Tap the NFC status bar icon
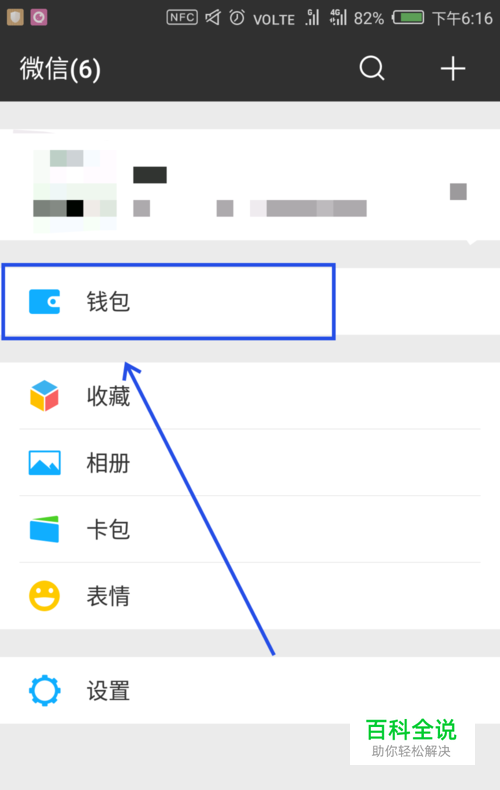 tap(181, 18)
